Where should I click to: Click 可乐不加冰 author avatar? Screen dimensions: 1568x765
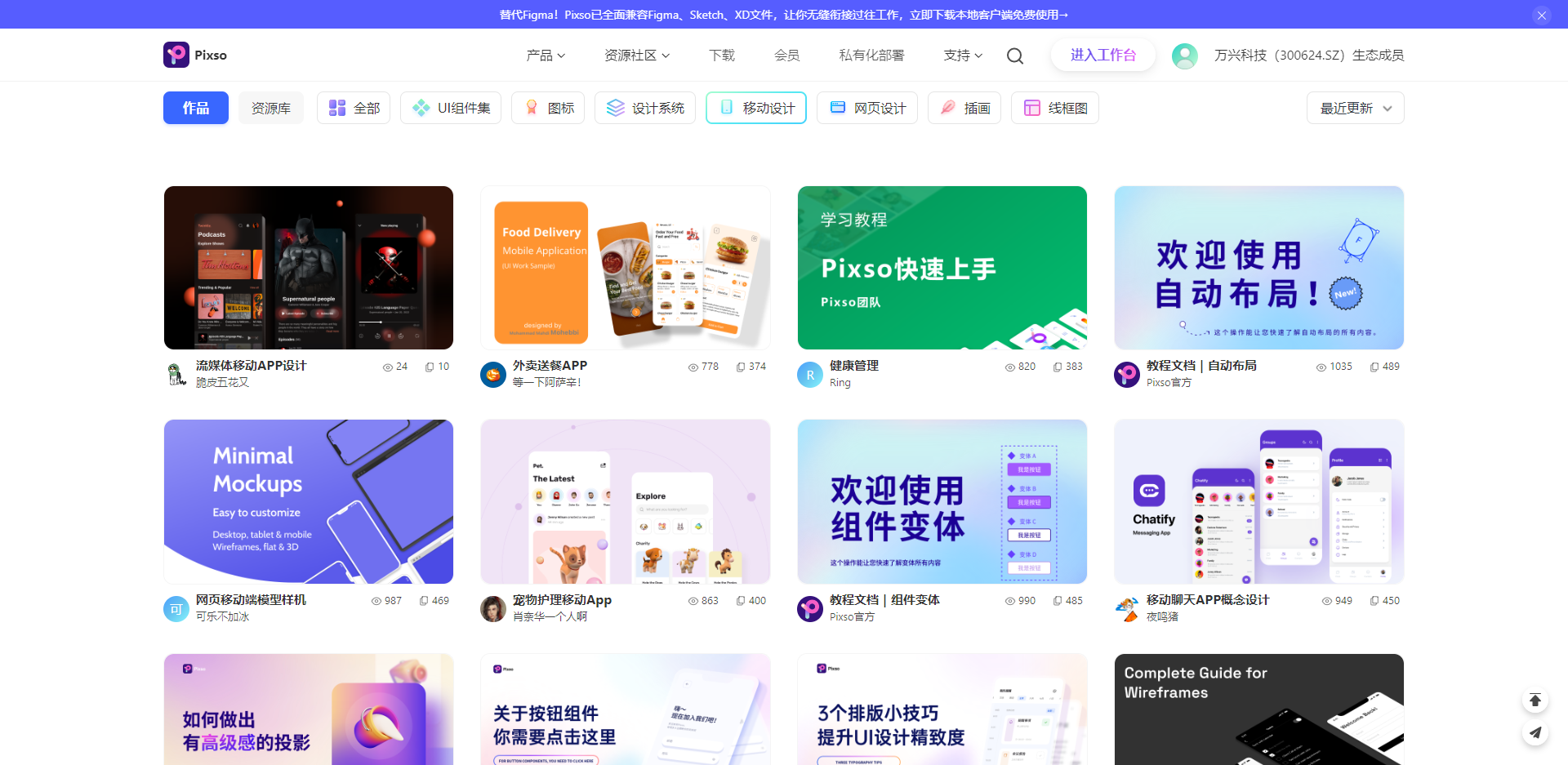coord(176,609)
